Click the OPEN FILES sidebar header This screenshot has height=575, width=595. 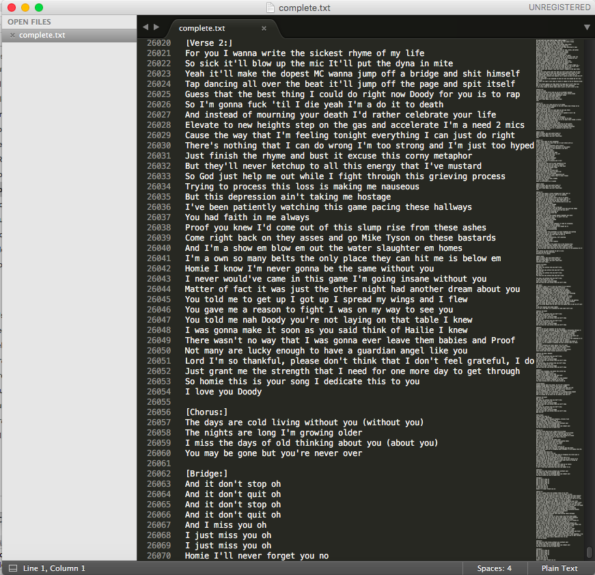(x=29, y=22)
